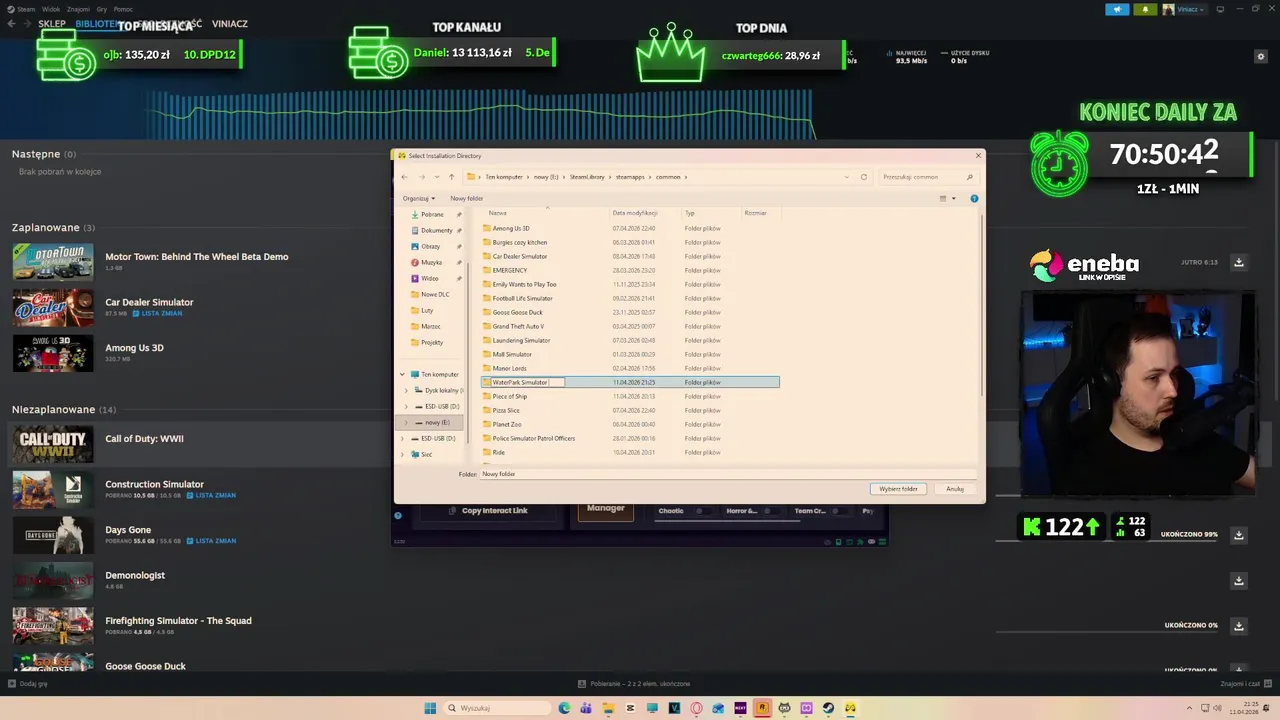Expand the Sieć tree node
Image resolution: width=1280 pixels, height=720 pixels.
[x=403, y=454]
